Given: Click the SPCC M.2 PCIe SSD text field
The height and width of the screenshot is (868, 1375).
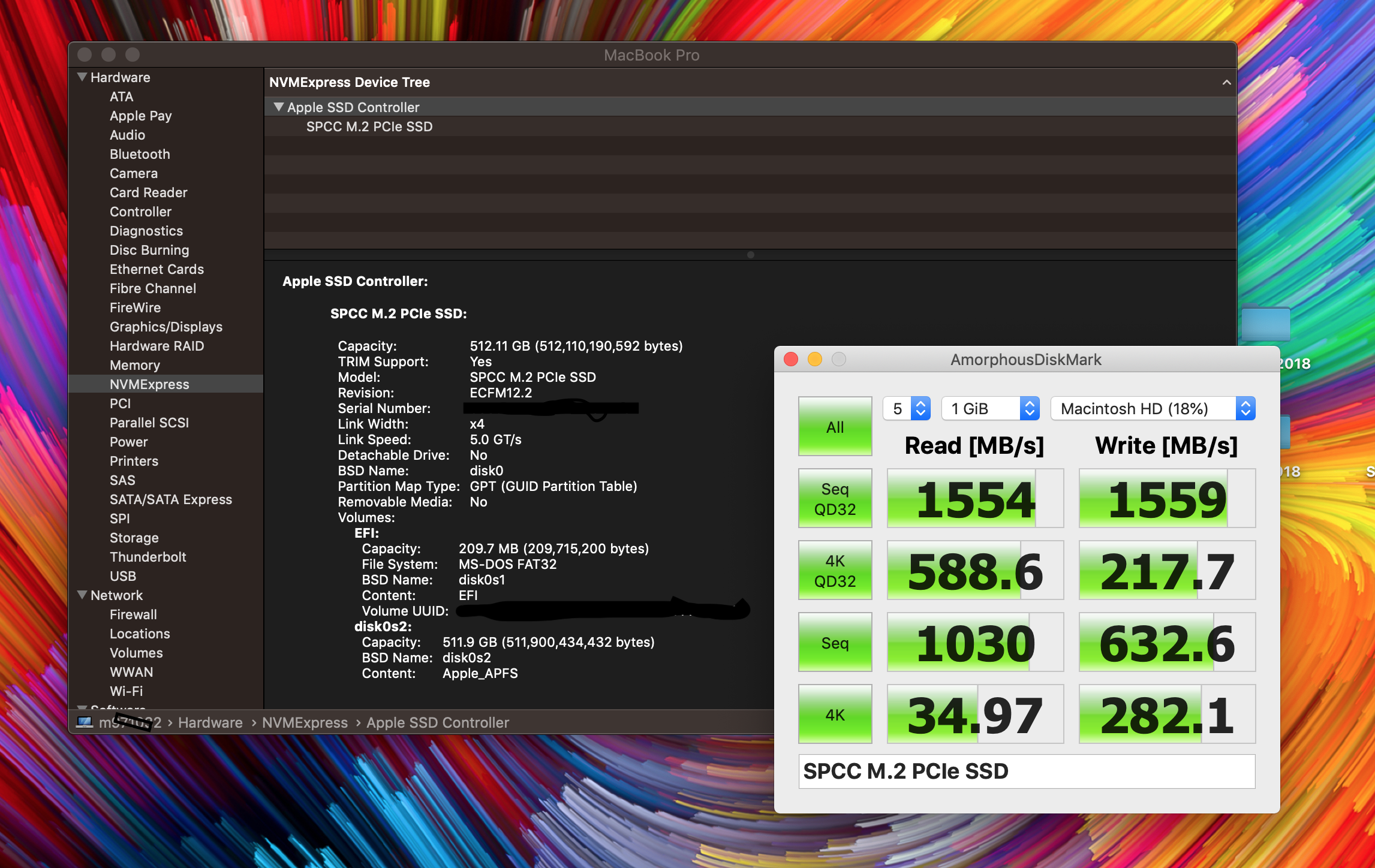Looking at the screenshot, I should (1027, 771).
